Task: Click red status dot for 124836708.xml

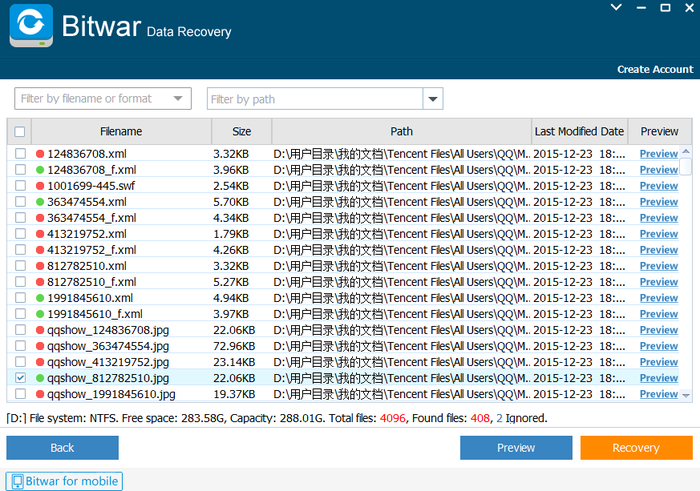Action: (x=40, y=154)
